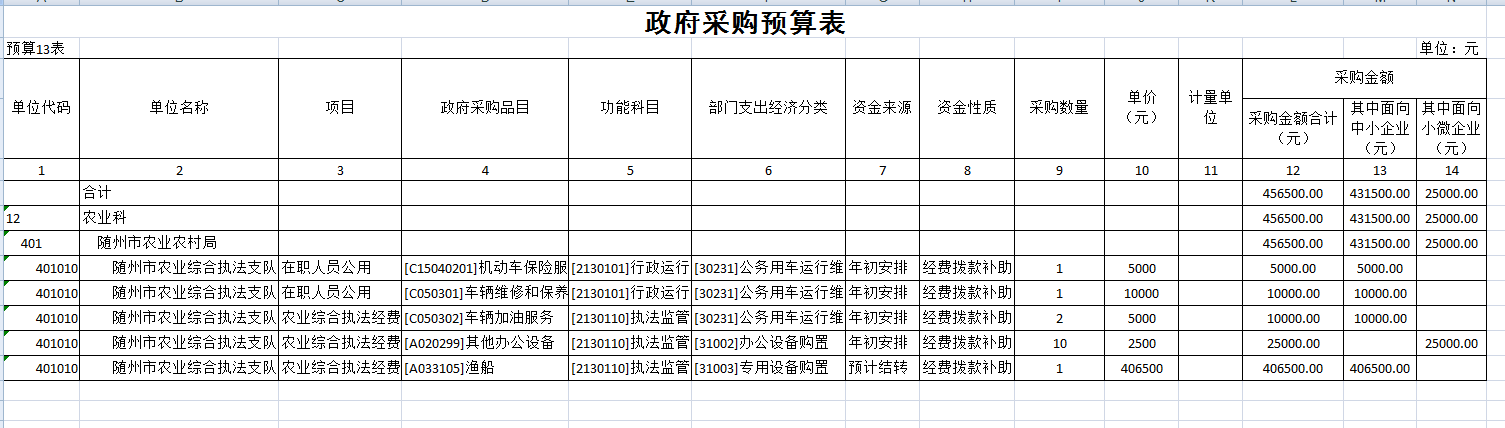Click [2130101]行政运行 in the 车辆维修和保养 row
Image resolution: width=1505 pixels, height=428 pixels.
[x=630, y=293]
